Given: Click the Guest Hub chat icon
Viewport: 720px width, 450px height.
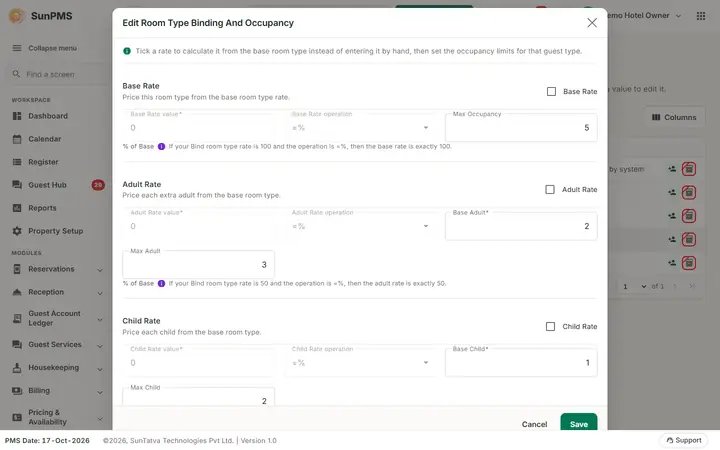Looking at the screenshot, I should point(17,185).
